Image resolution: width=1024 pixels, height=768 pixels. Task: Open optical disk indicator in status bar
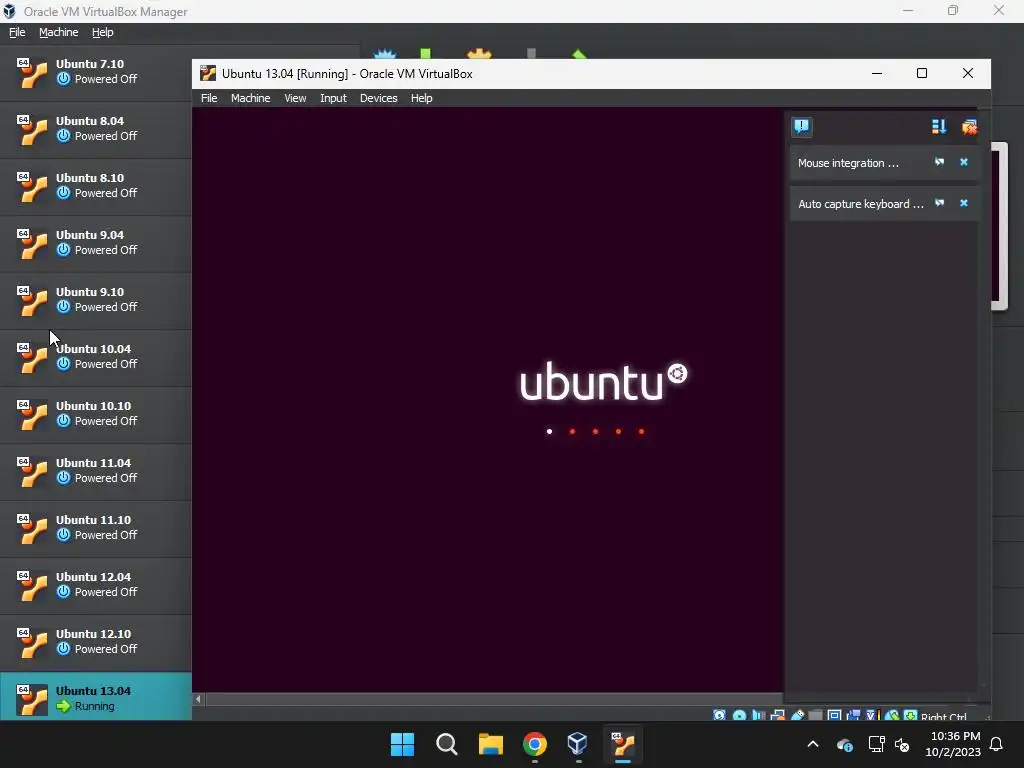tap(739, 715)
